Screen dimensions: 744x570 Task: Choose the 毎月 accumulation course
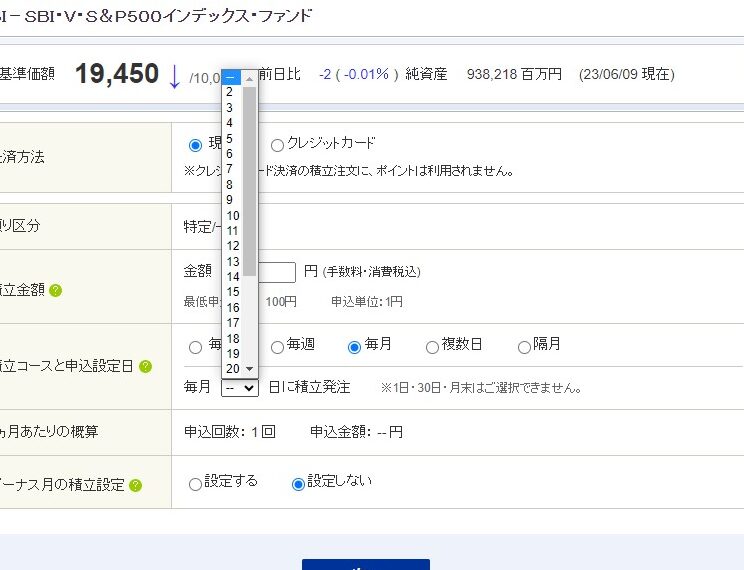[x=354, y=347]
